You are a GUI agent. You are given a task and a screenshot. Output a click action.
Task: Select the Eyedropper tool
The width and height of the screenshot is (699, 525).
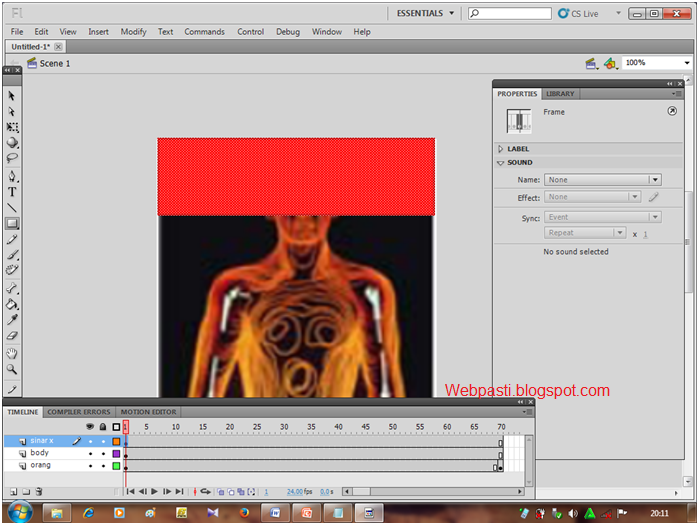coord(12,320)
